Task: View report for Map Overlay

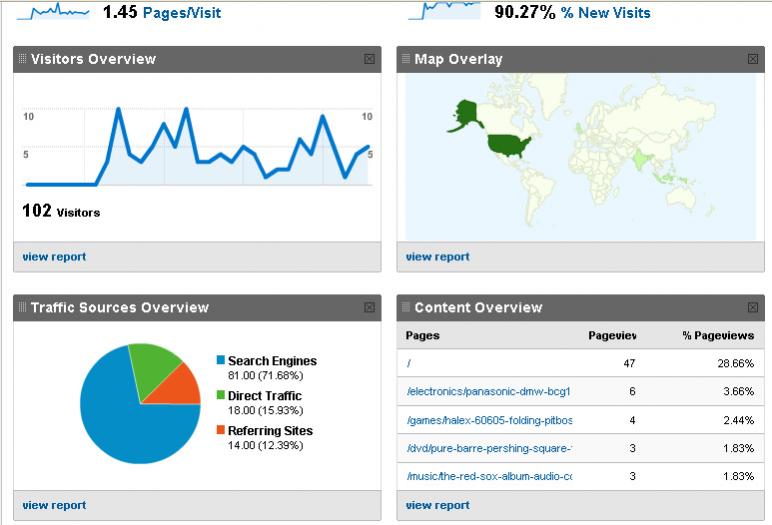Action: coord(438,257)
